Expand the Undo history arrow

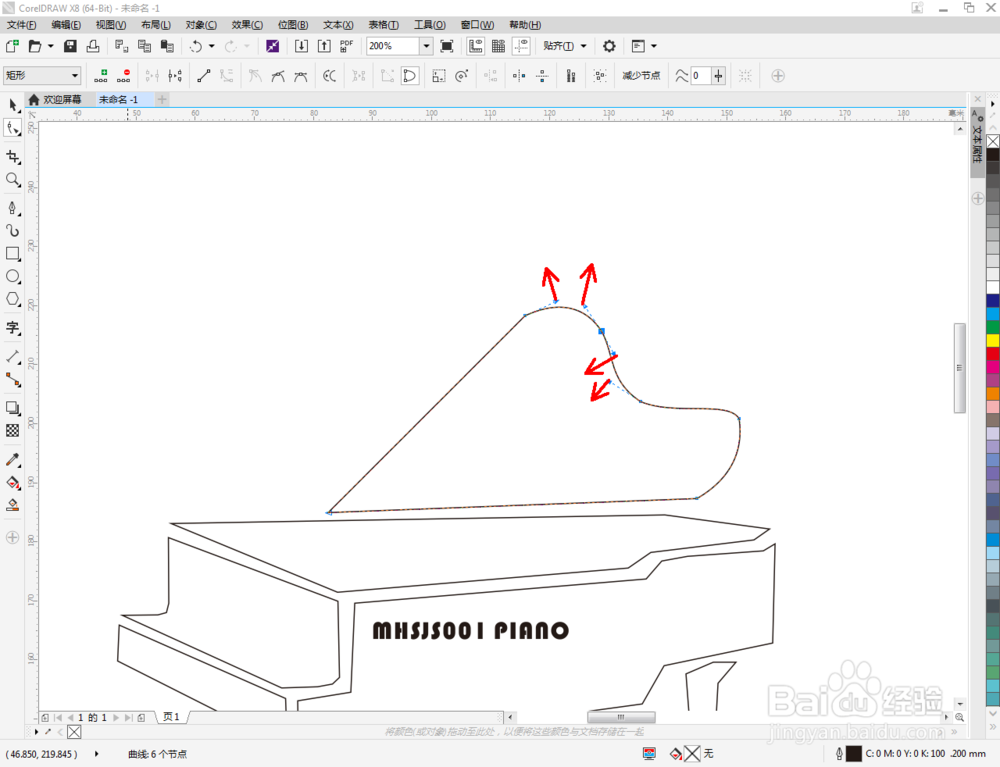(x=212, y=46)
